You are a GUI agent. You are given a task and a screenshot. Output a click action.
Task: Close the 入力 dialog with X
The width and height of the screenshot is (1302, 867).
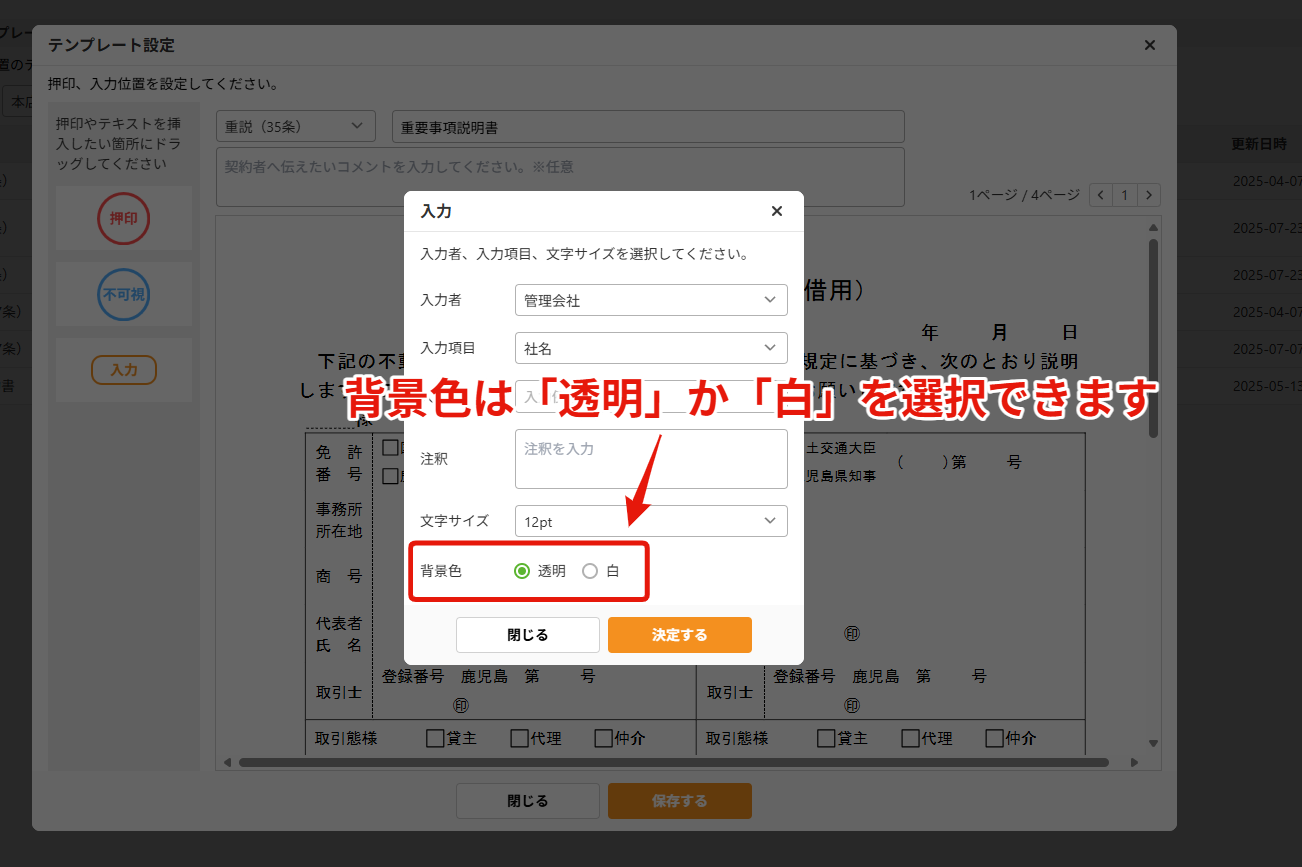[777, 211]
